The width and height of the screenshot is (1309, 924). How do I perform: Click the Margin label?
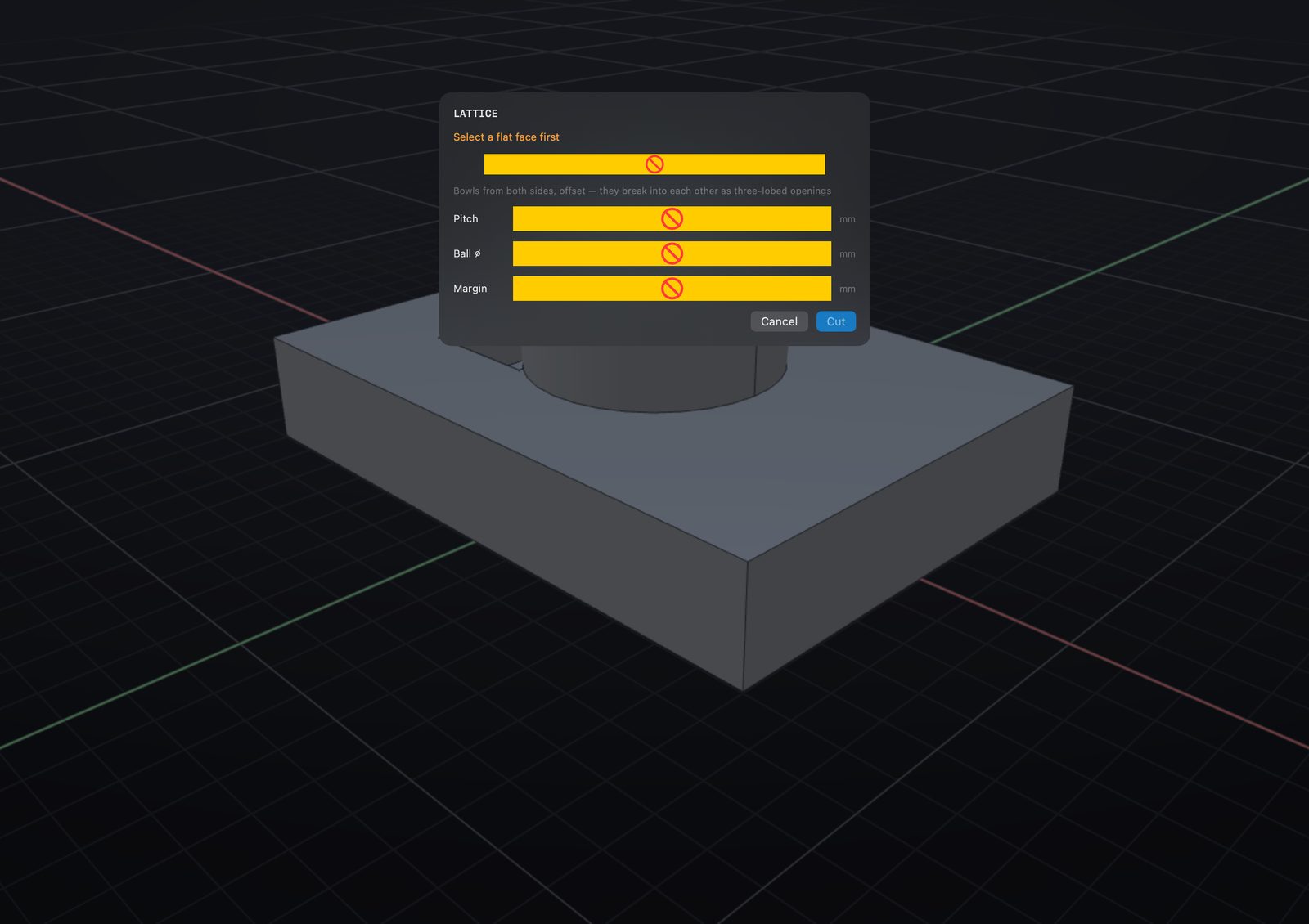click(x=470, y=289)
